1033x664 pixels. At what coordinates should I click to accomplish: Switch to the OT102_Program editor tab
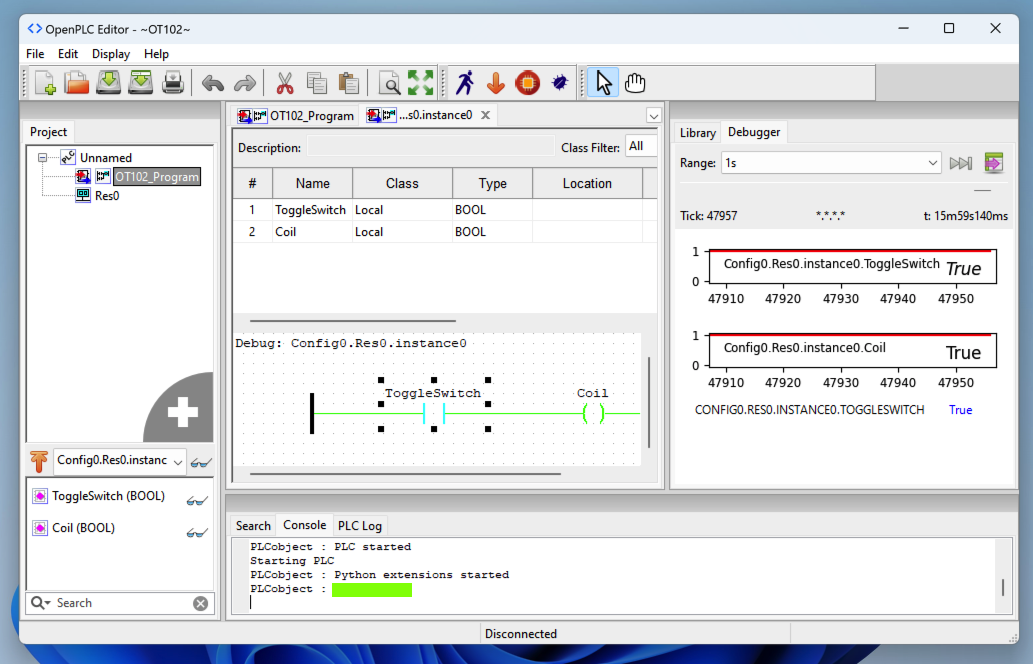(296, 115)
